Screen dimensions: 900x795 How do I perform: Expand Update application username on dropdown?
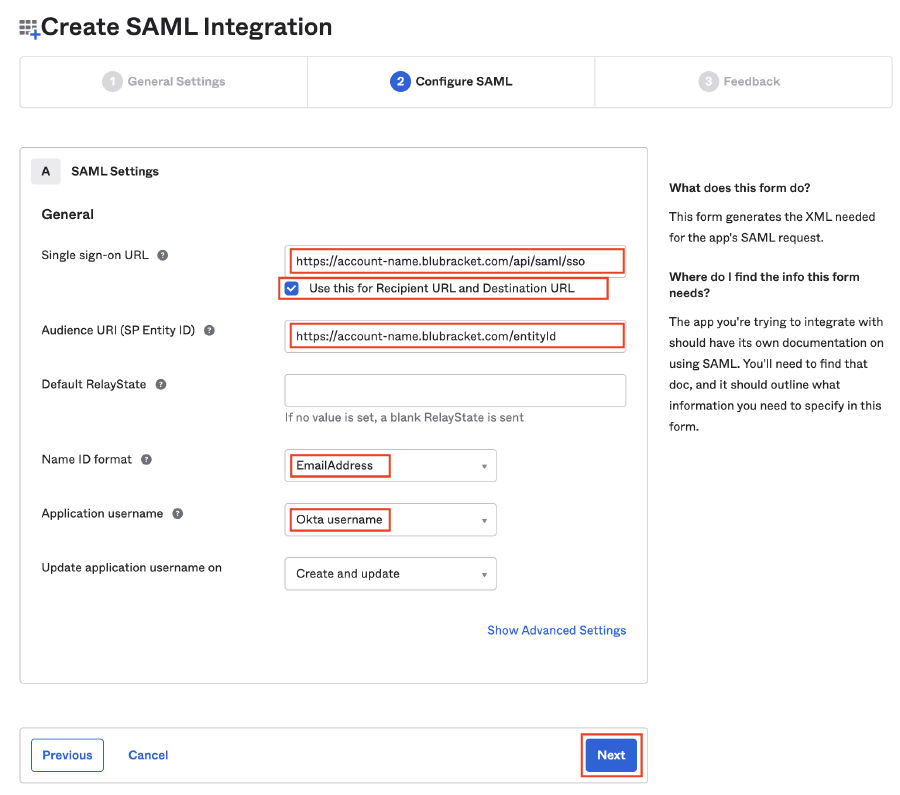(390, 573)
